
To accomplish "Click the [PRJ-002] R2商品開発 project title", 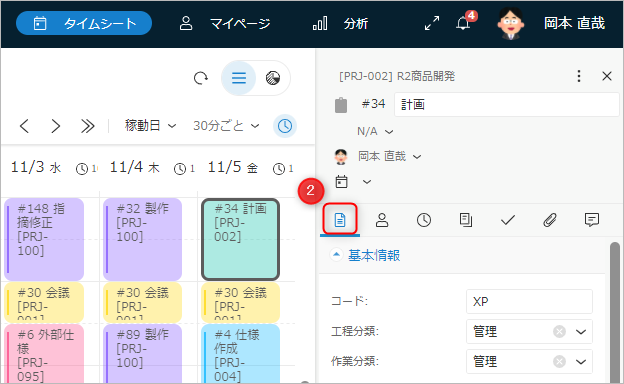I will coord(397,76).
